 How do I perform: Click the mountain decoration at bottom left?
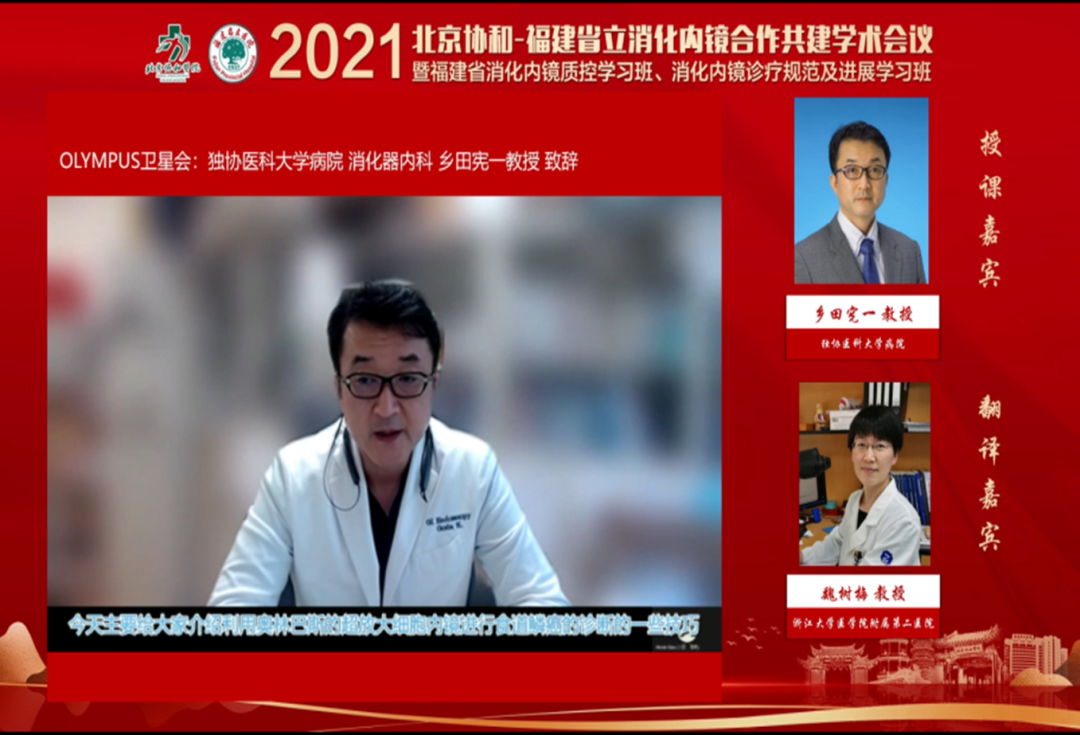coord(25,660)
